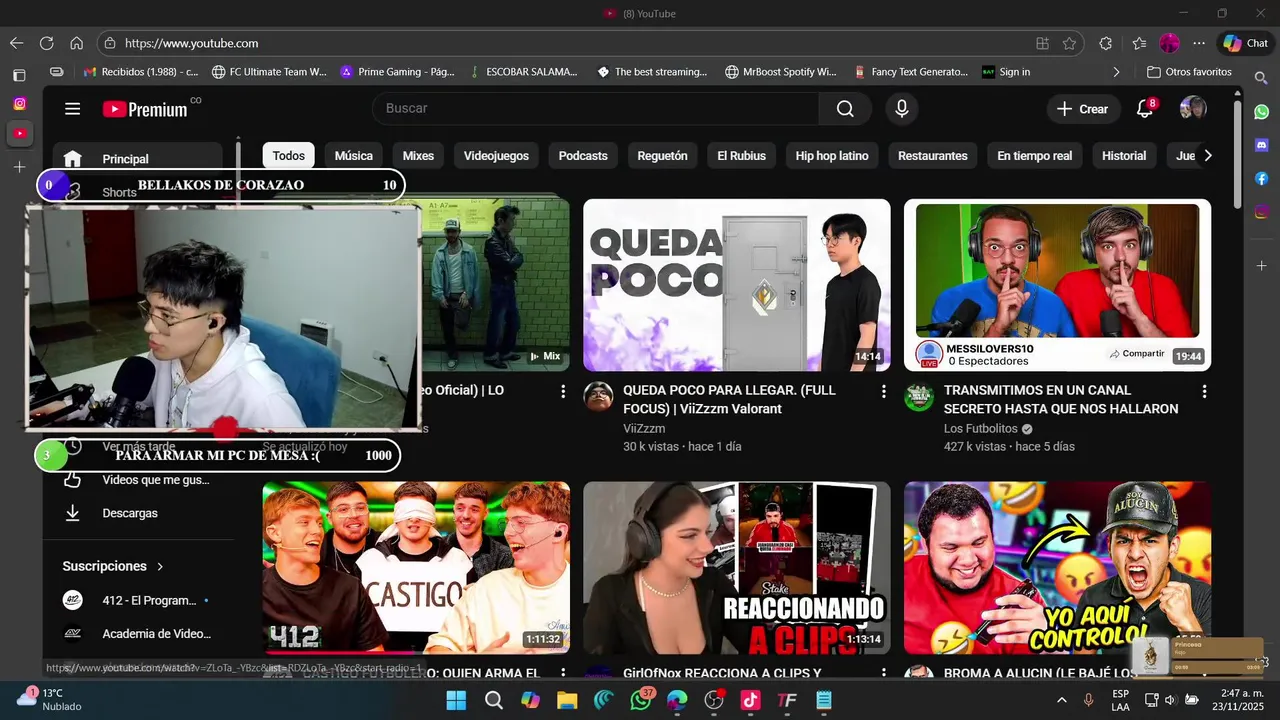Open the browser profile avatar
Image resolution: width=1280 pixels, height=720 pixels.
pyautogui.click(x=1169, y=43)
